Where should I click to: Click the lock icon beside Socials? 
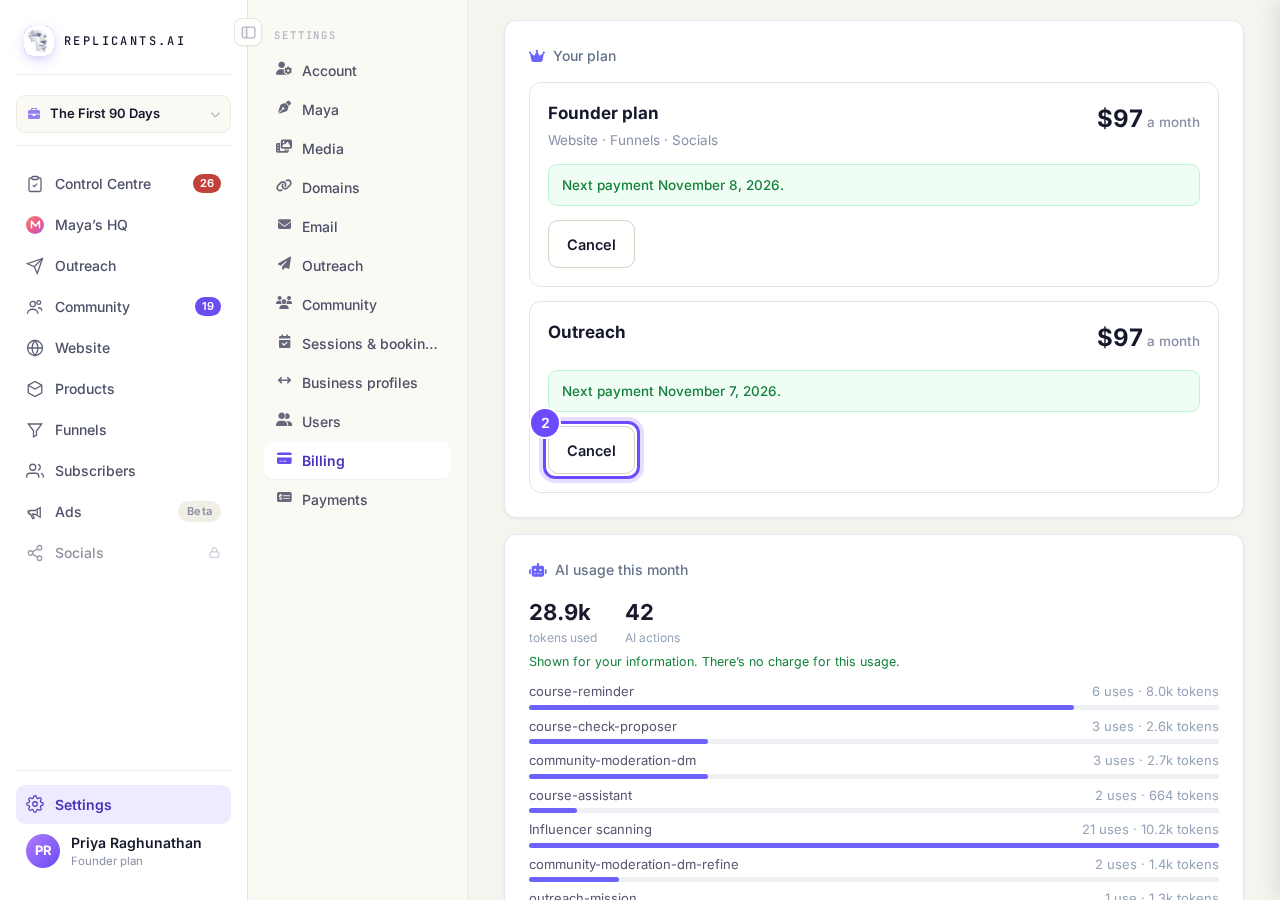214,553
